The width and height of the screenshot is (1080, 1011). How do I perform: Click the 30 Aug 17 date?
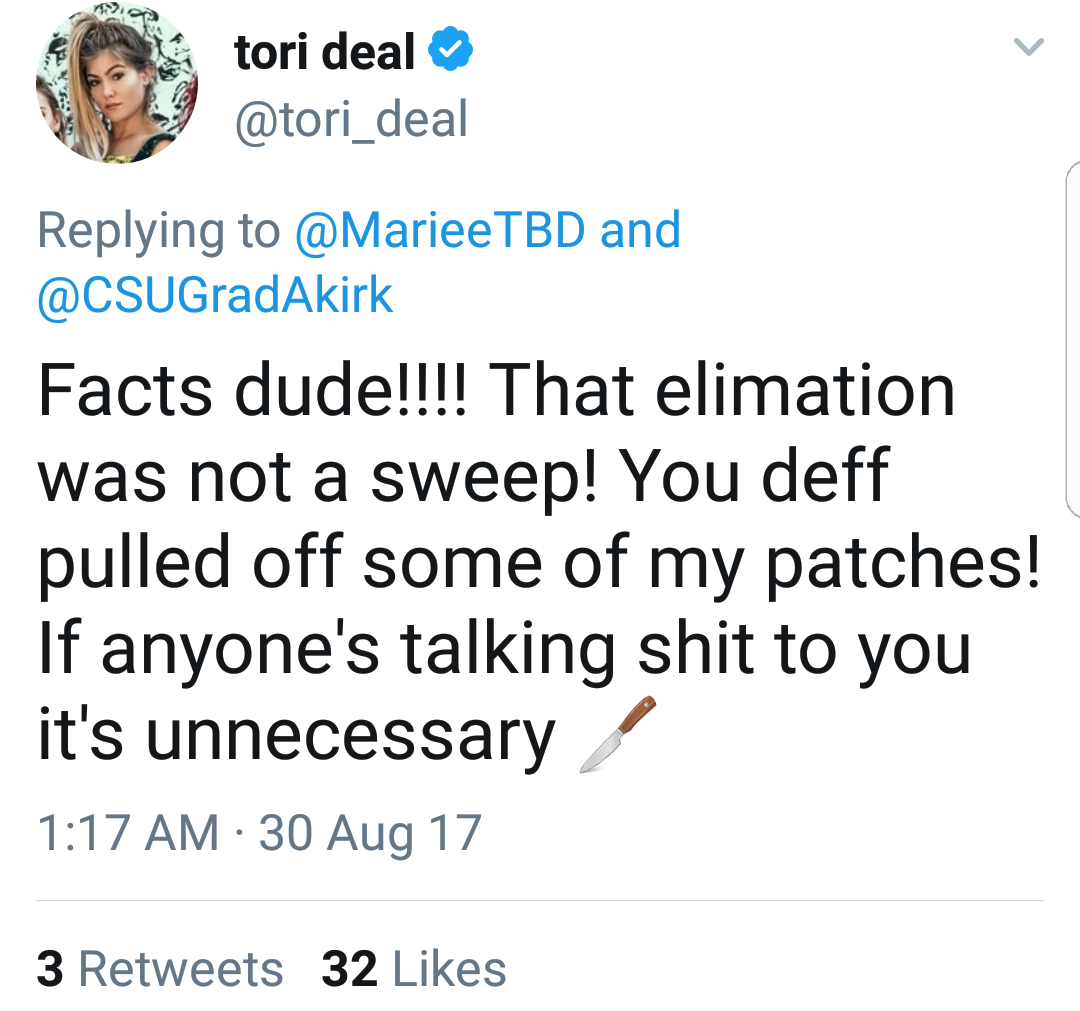(x=370, y=834)
